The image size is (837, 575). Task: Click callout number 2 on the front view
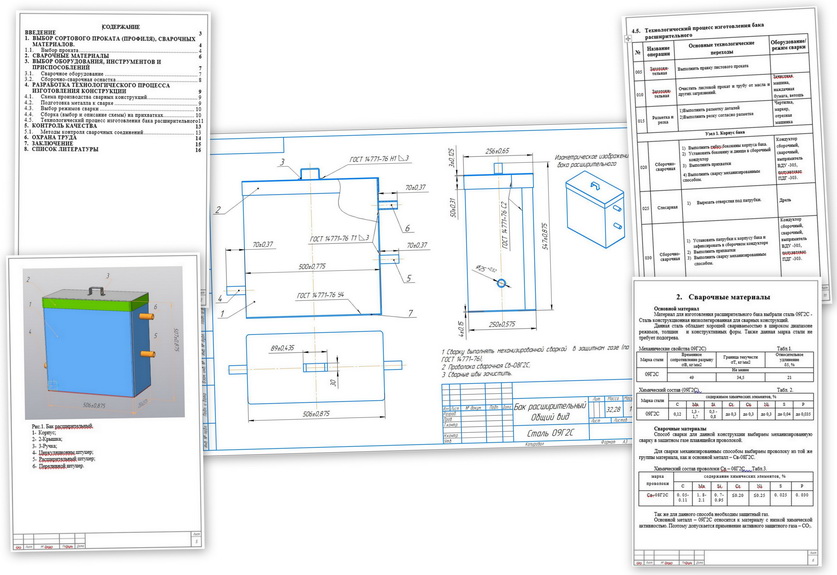[216, 210]
